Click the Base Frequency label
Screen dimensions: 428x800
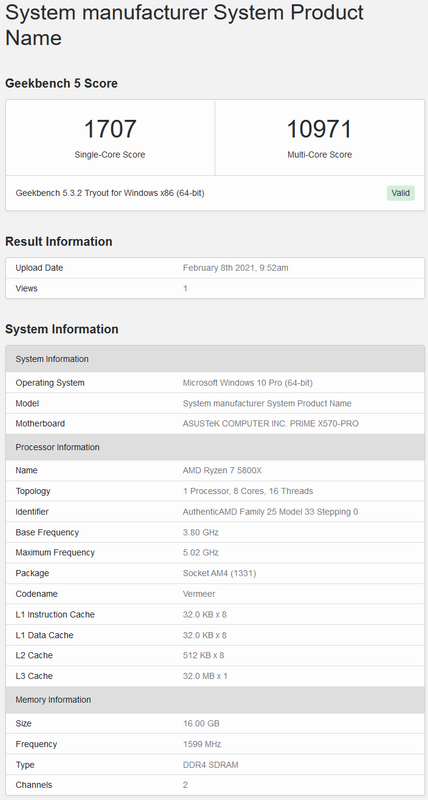[x=47, y=532]
